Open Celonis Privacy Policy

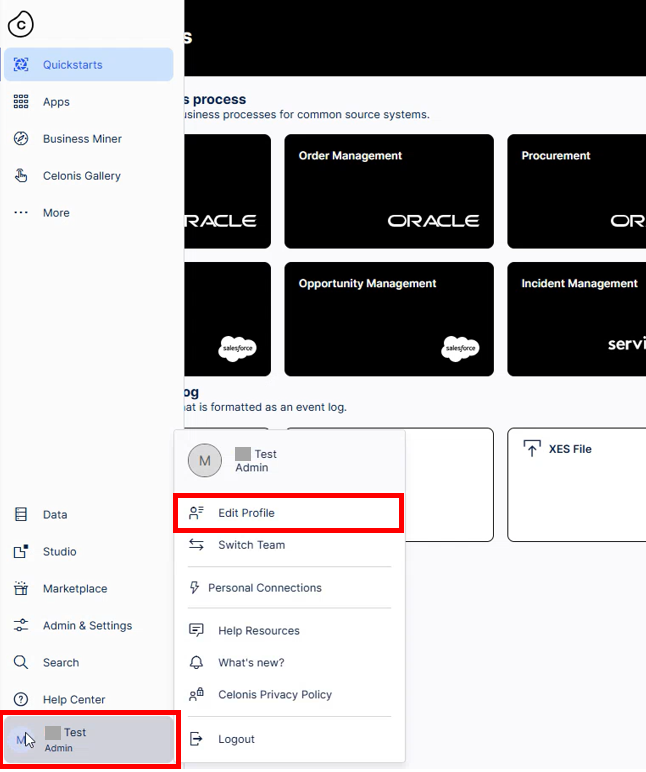point(289,695)
